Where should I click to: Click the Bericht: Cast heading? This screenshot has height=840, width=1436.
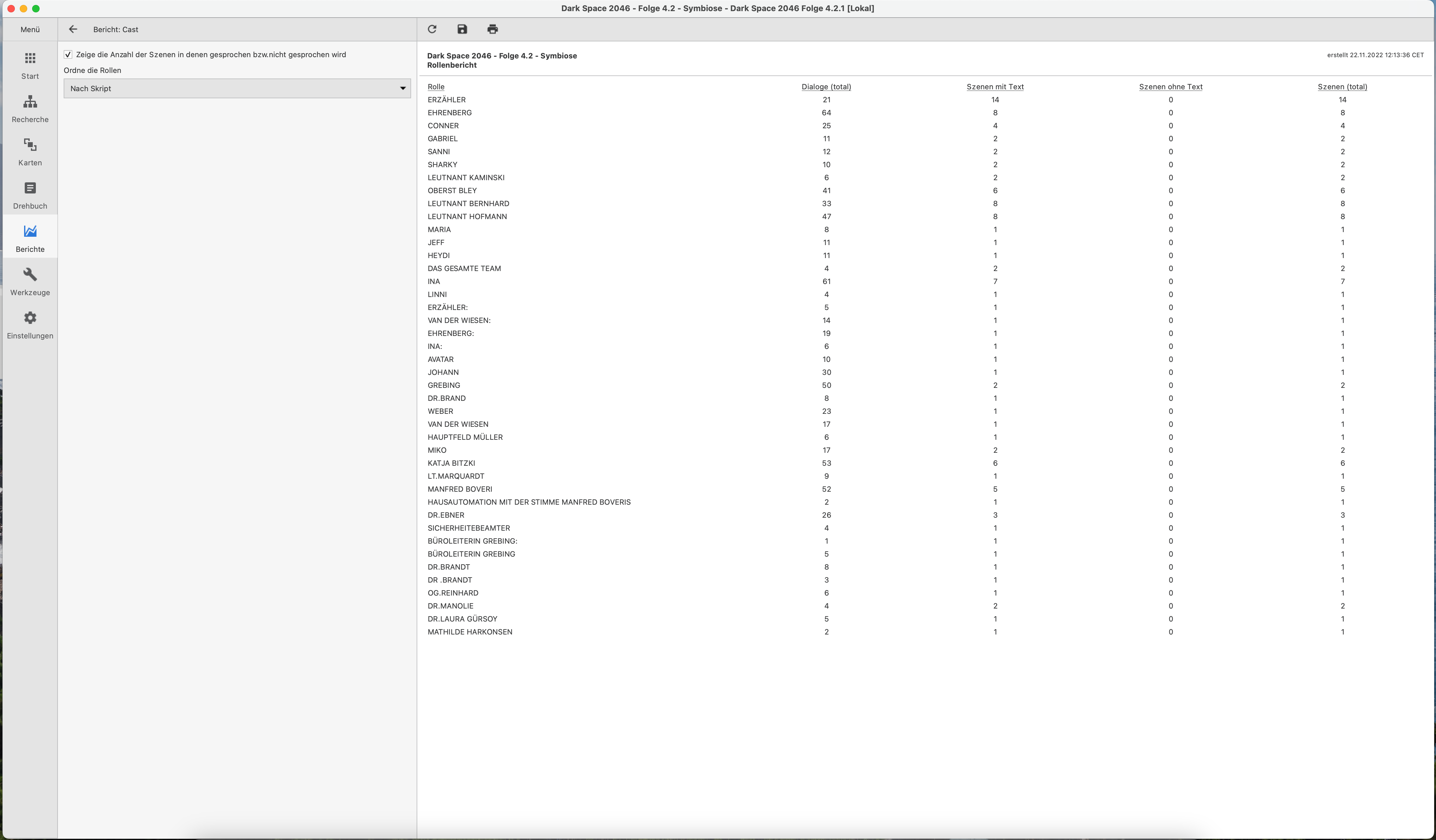point(116,30)
